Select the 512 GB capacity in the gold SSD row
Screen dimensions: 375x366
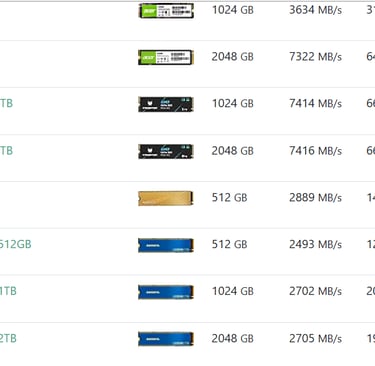pyautogui.click(x=230, y=197)
